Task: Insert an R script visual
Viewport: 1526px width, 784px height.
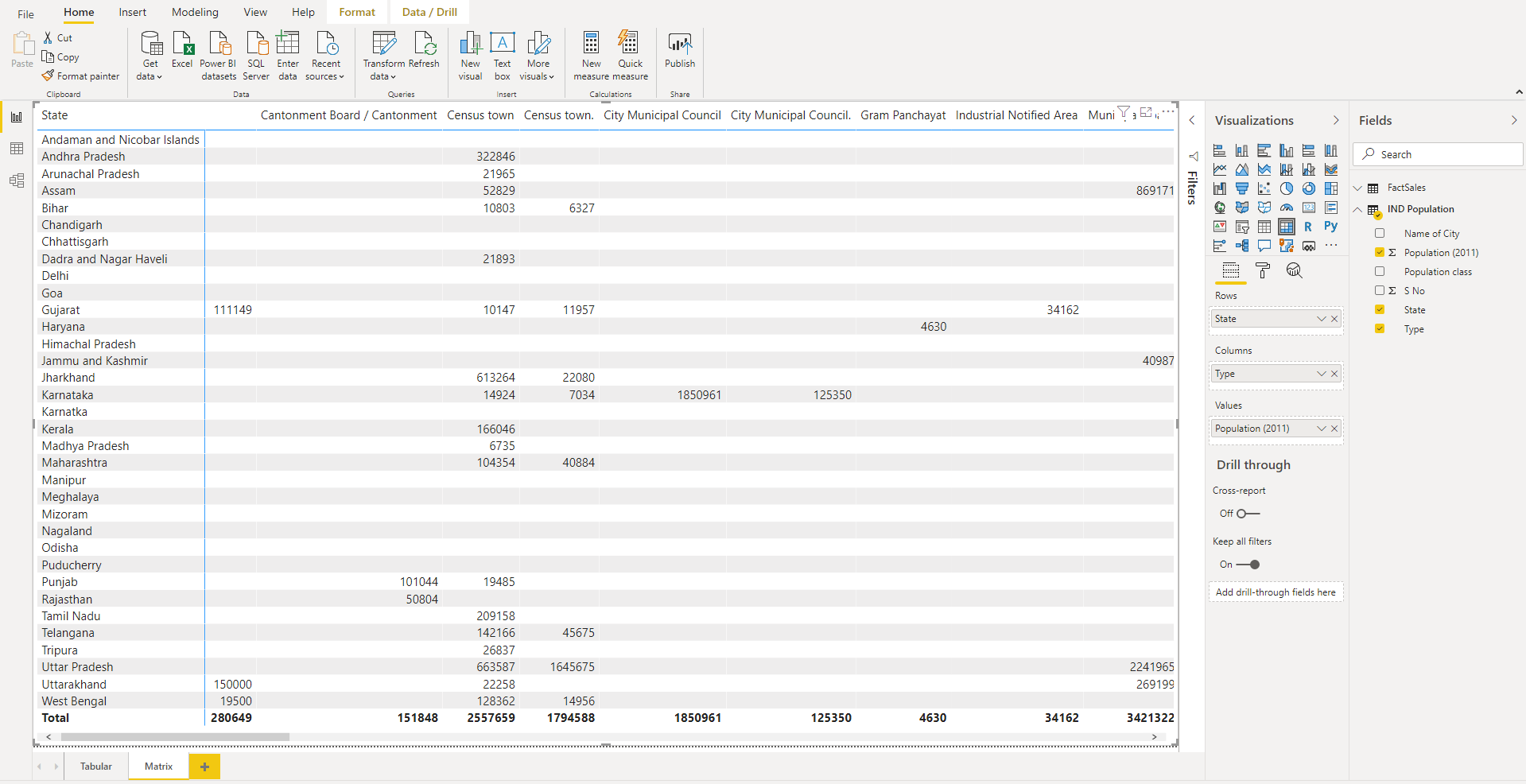Action: coord(1308,227)
